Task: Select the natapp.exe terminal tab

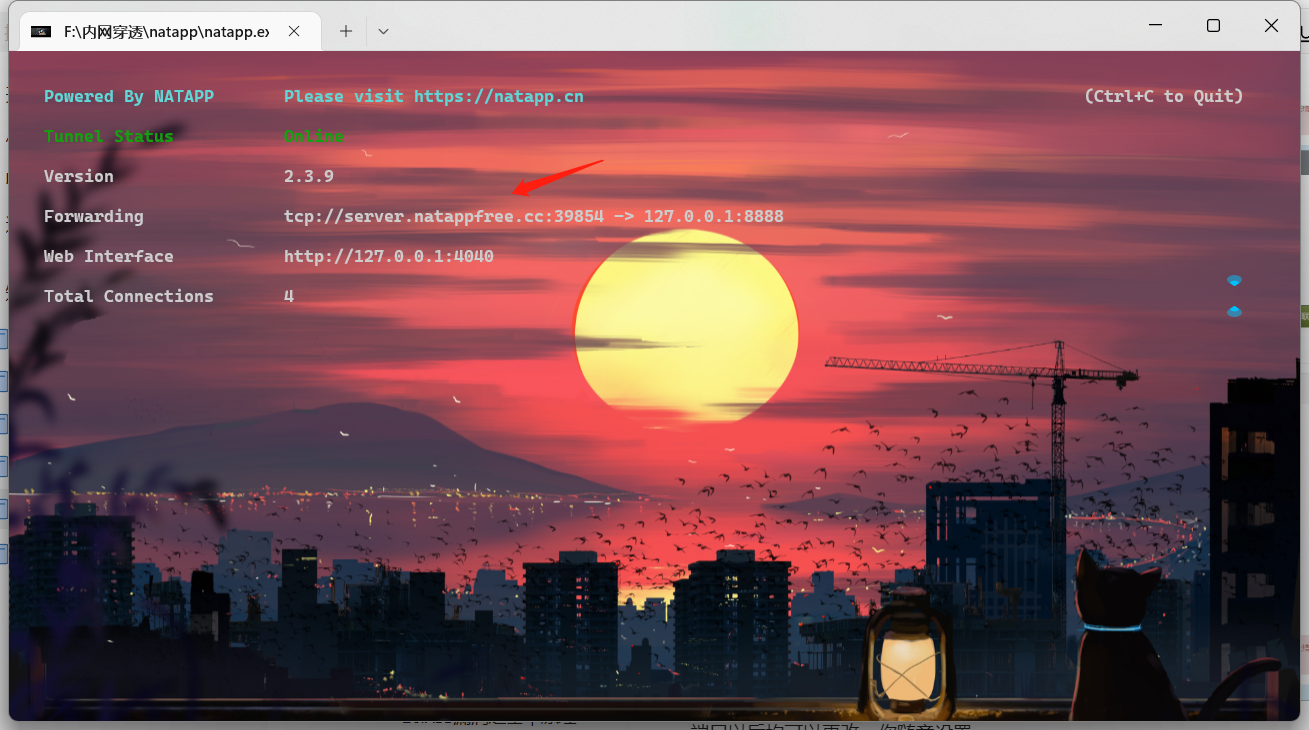Action: [168, 31]
